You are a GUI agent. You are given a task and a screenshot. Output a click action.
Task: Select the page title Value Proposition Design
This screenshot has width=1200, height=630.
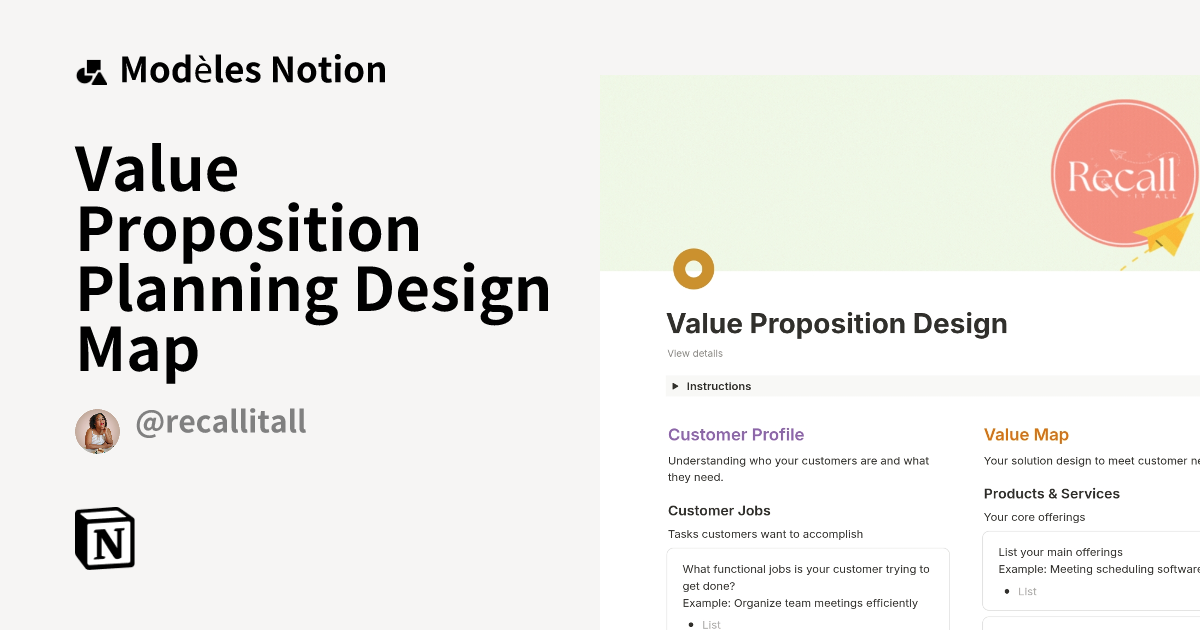[837, 323]
